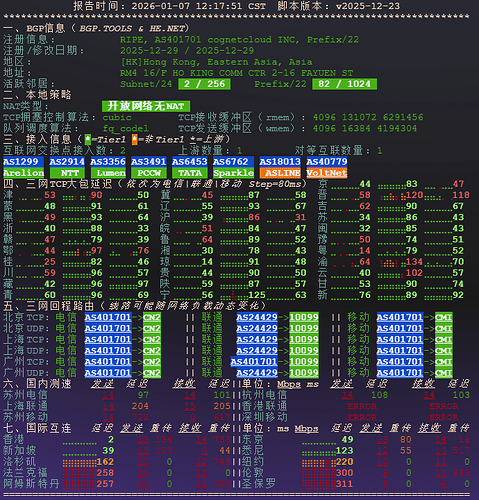The width and height of the screenshot is (479, 500).
Task: Click the AS6453 TATA badge
Action: (190, 167)
